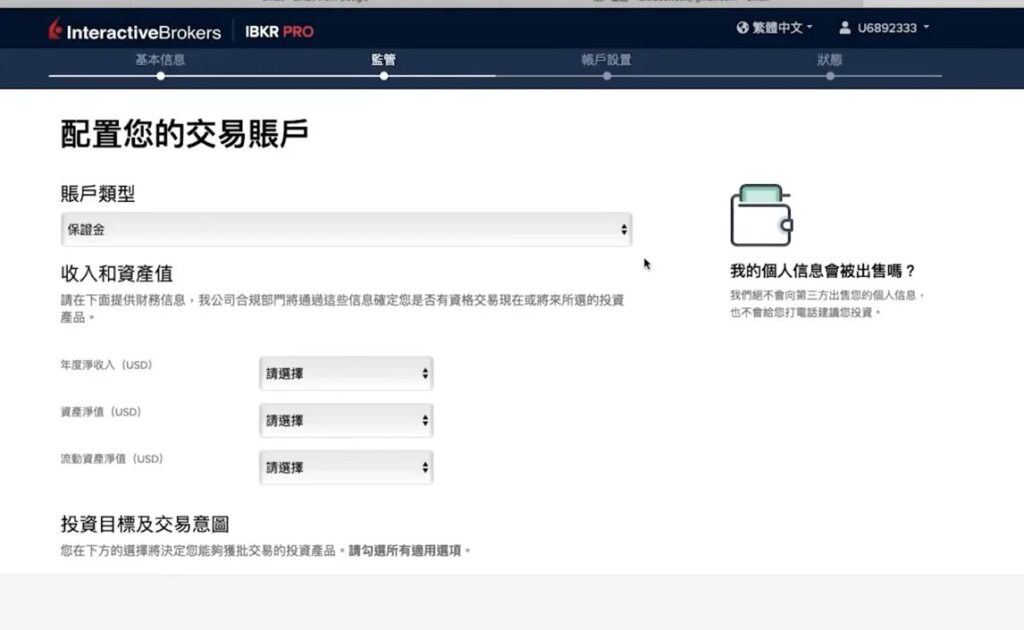
Task: Click the 帳戶設置 progress step dot
Action: pos(607,76)
